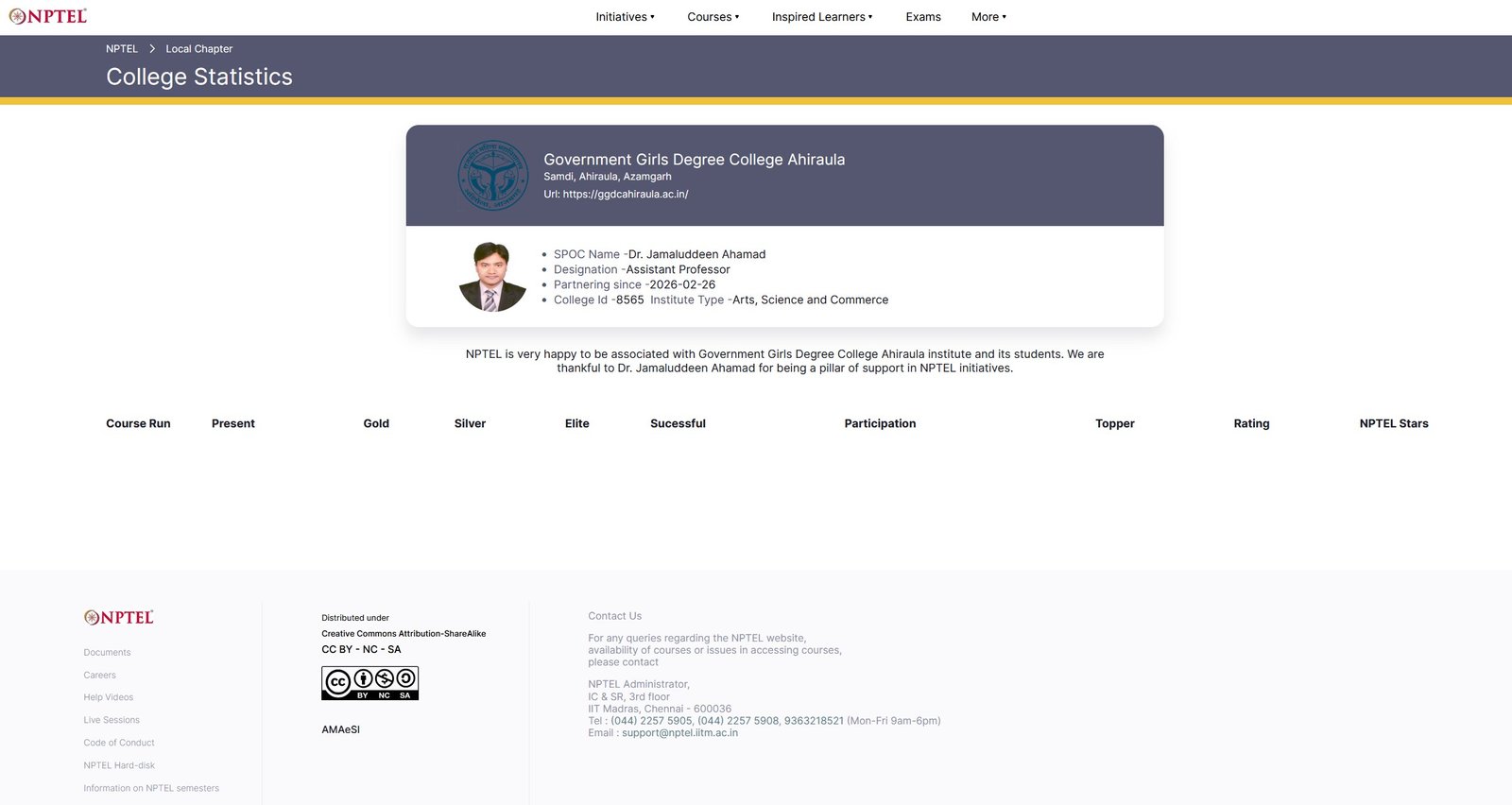Open the Careers footer link
1512x805 pixels.
point(99,676)
